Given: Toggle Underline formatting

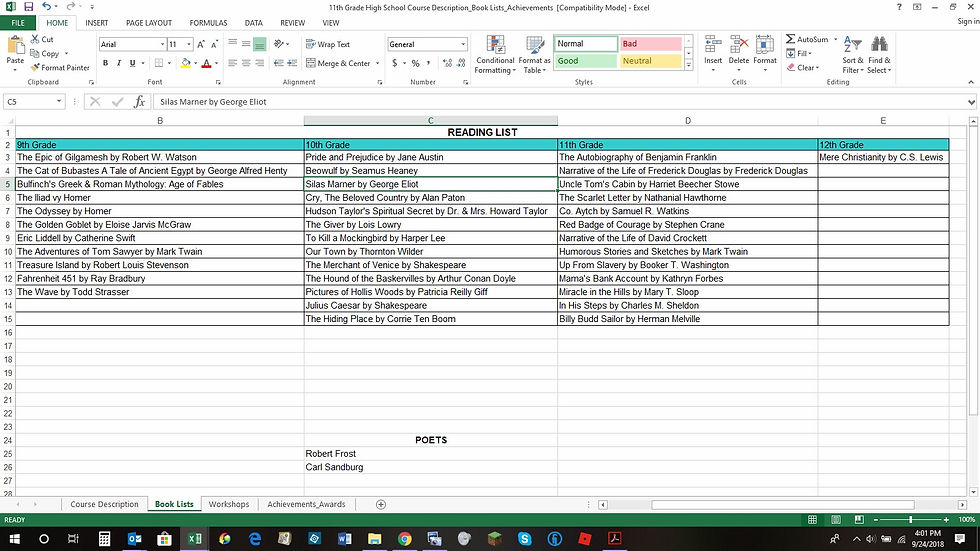Looking at the screenshot, I should click(132, 63).
